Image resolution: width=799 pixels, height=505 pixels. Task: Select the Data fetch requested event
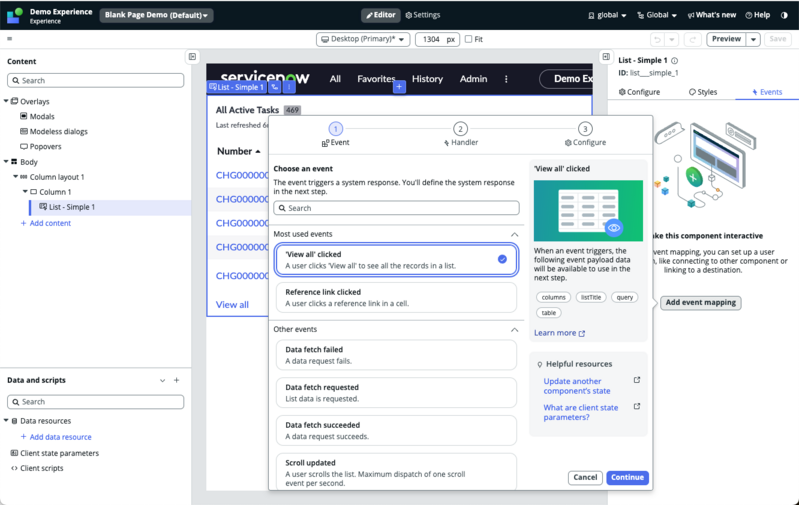(396, 393)
